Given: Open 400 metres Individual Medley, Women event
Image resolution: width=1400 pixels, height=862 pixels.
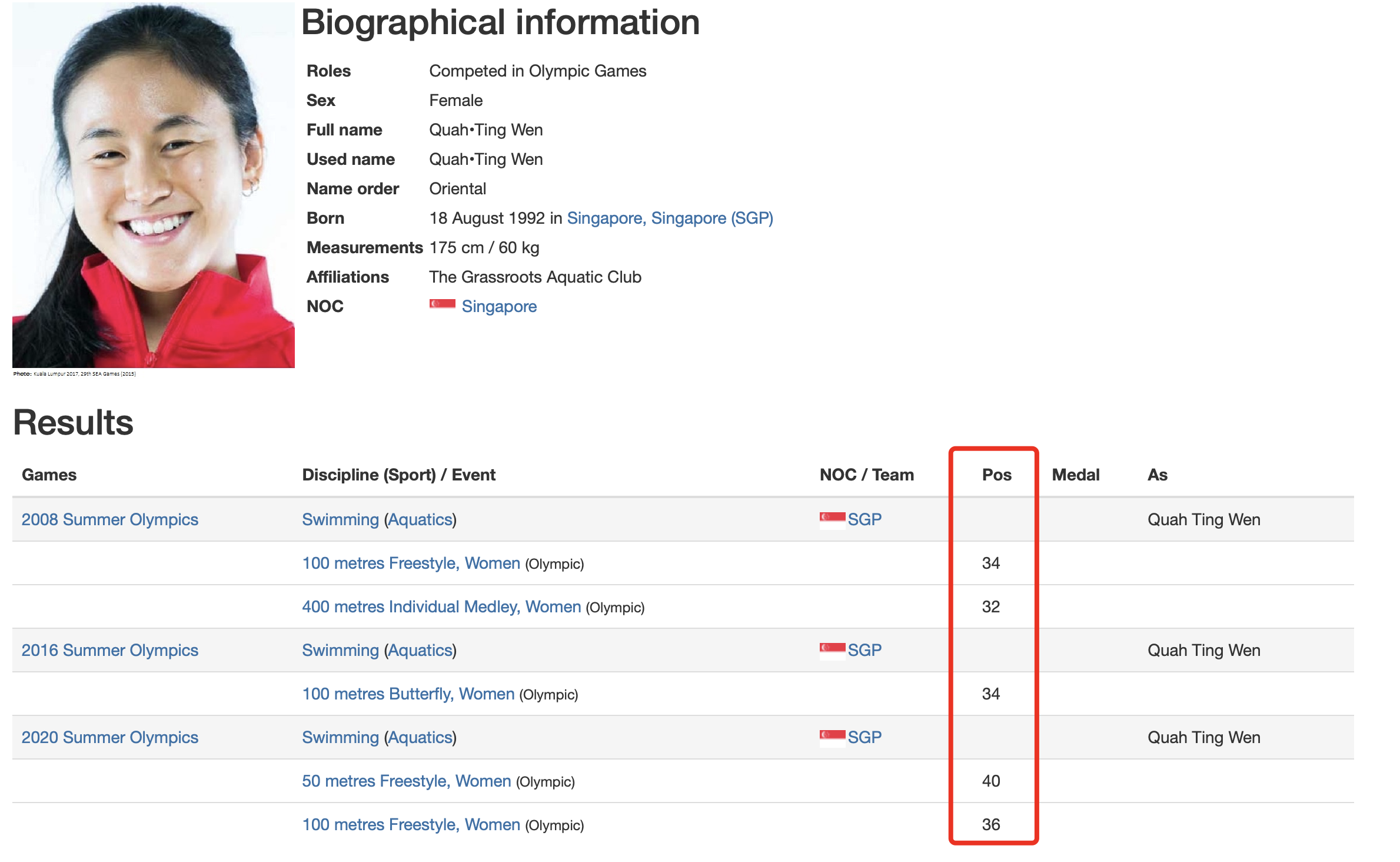Looking at the screenshot, I should (x=441, y=607).
